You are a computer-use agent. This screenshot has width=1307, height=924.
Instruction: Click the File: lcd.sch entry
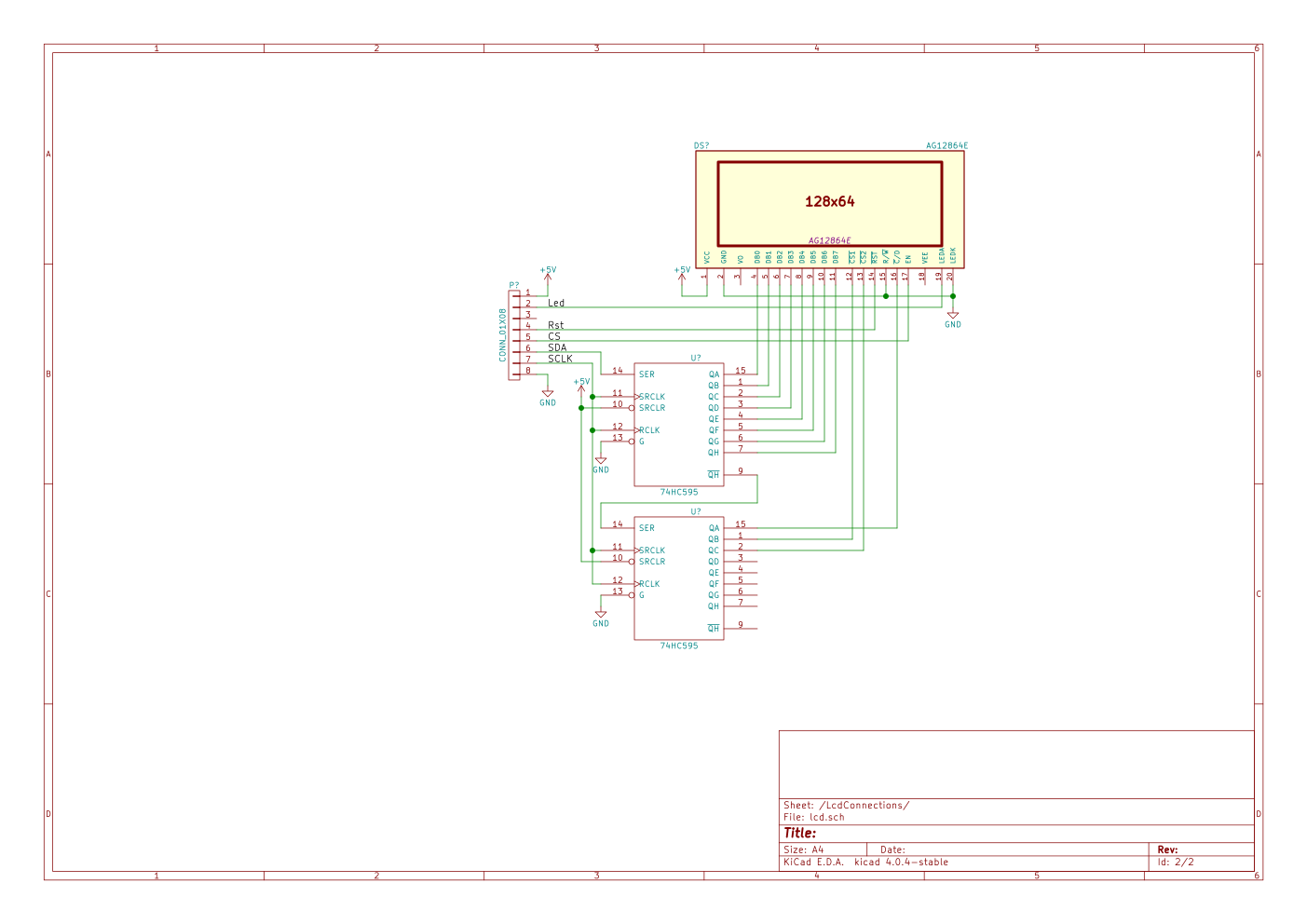coord(813,817)
